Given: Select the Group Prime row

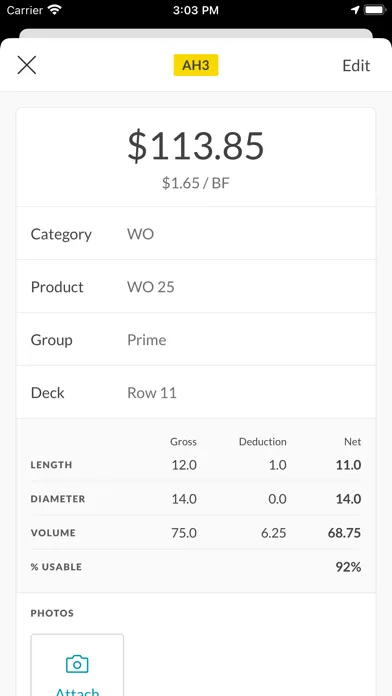Looking at the screenshot, I should coord(196,339).
